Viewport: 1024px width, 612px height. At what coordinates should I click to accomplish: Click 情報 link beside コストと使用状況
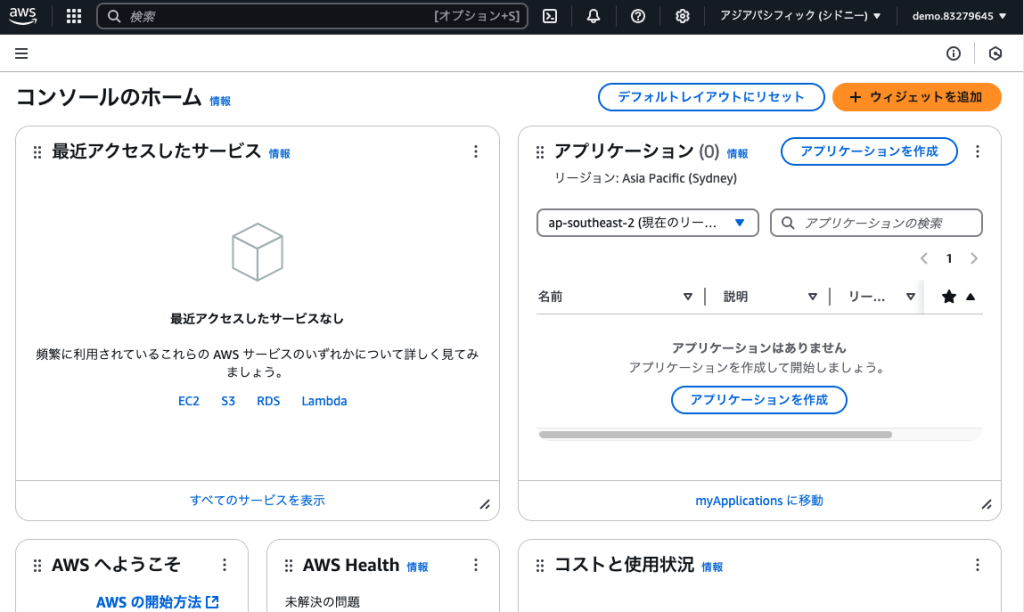point(712,568)
